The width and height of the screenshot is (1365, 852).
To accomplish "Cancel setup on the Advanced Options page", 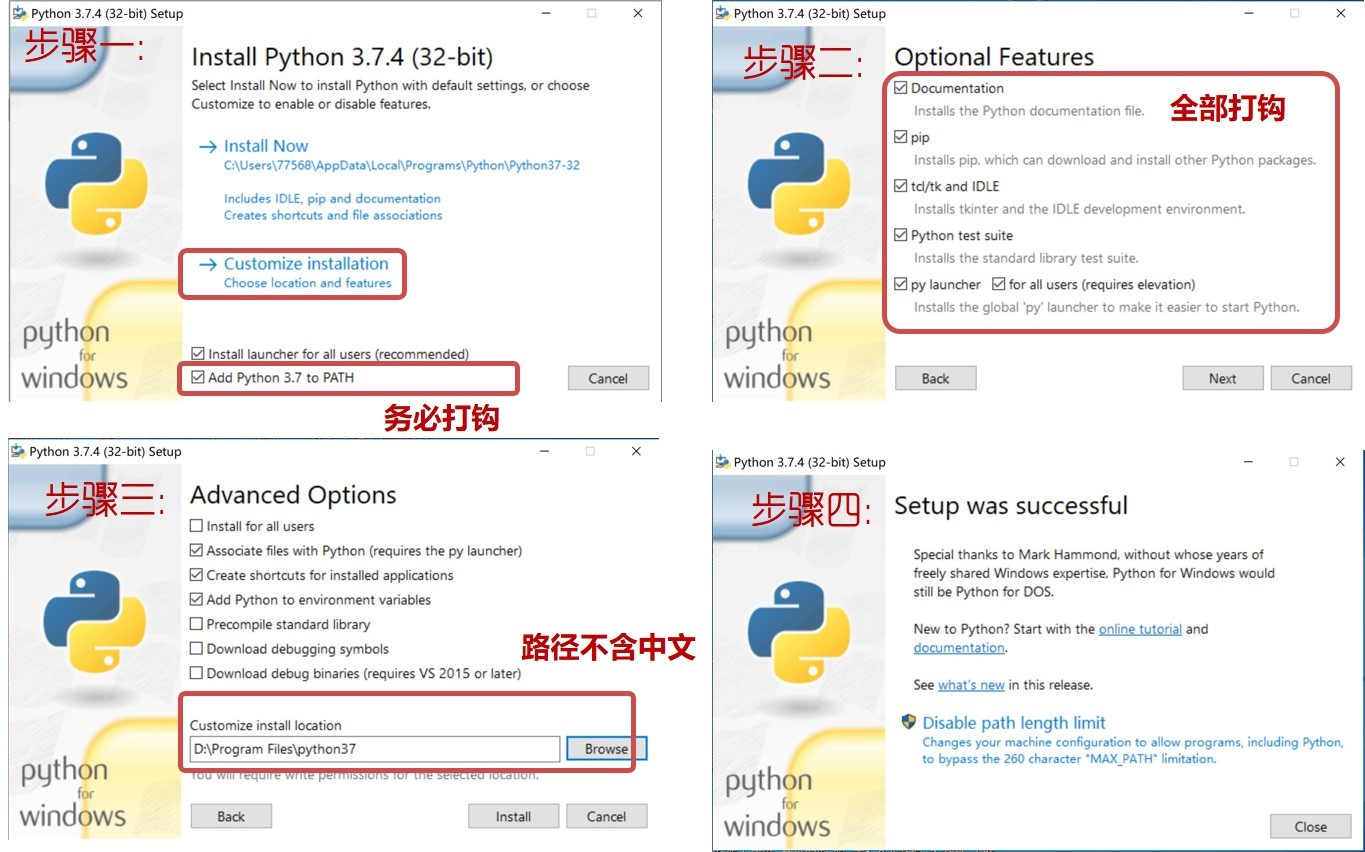I will pyautogui.click(x=606, y=817).
